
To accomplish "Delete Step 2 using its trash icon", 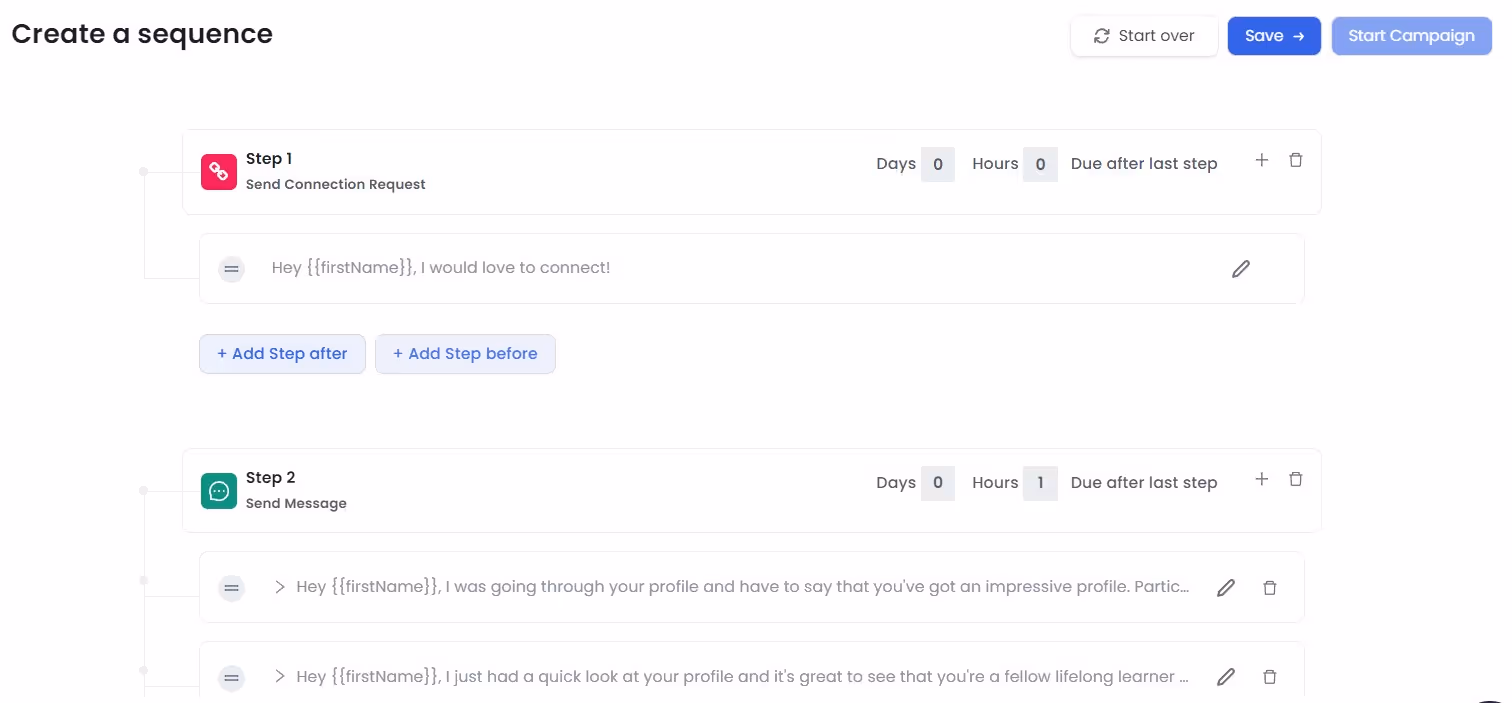I will click(x=1295, y=479).
